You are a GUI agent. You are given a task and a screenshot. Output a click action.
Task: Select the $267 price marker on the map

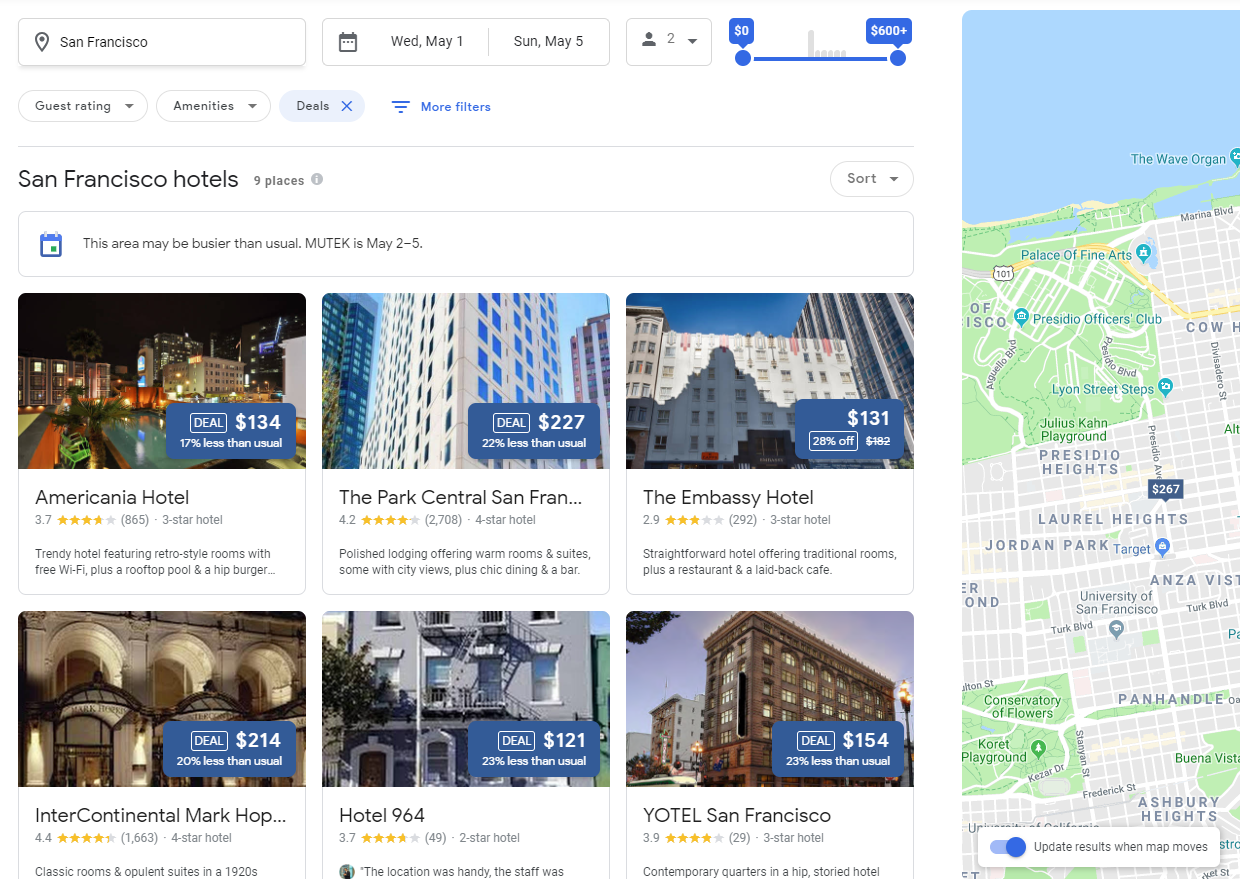click(1165, 489)
